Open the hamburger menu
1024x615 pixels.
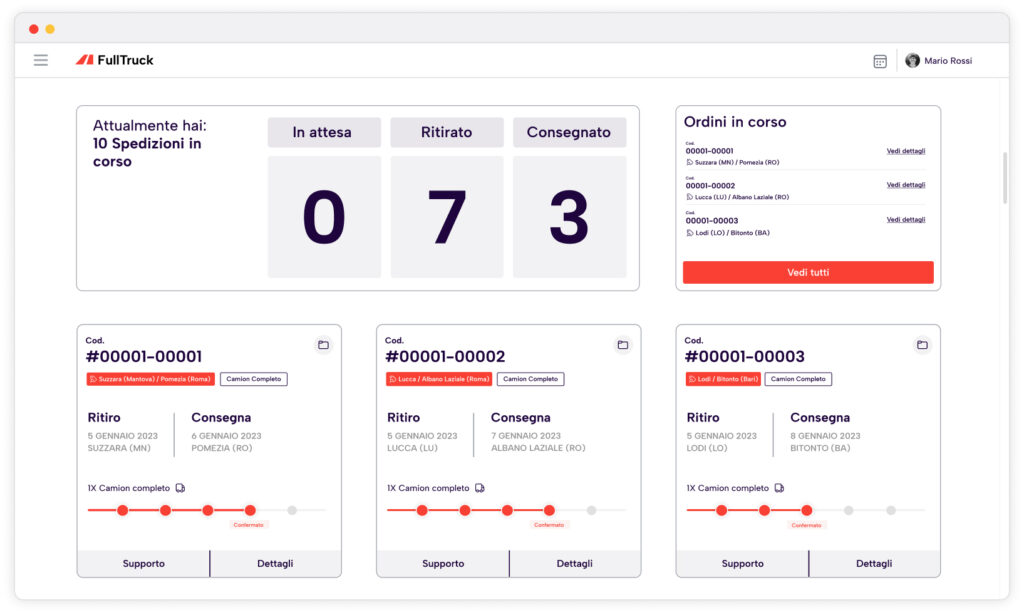pos(41,60)
